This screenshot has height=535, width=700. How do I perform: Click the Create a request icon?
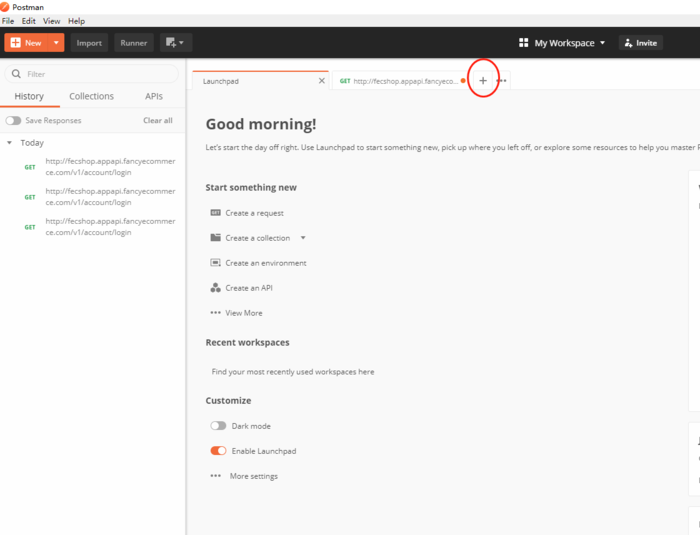click(215, 213)
